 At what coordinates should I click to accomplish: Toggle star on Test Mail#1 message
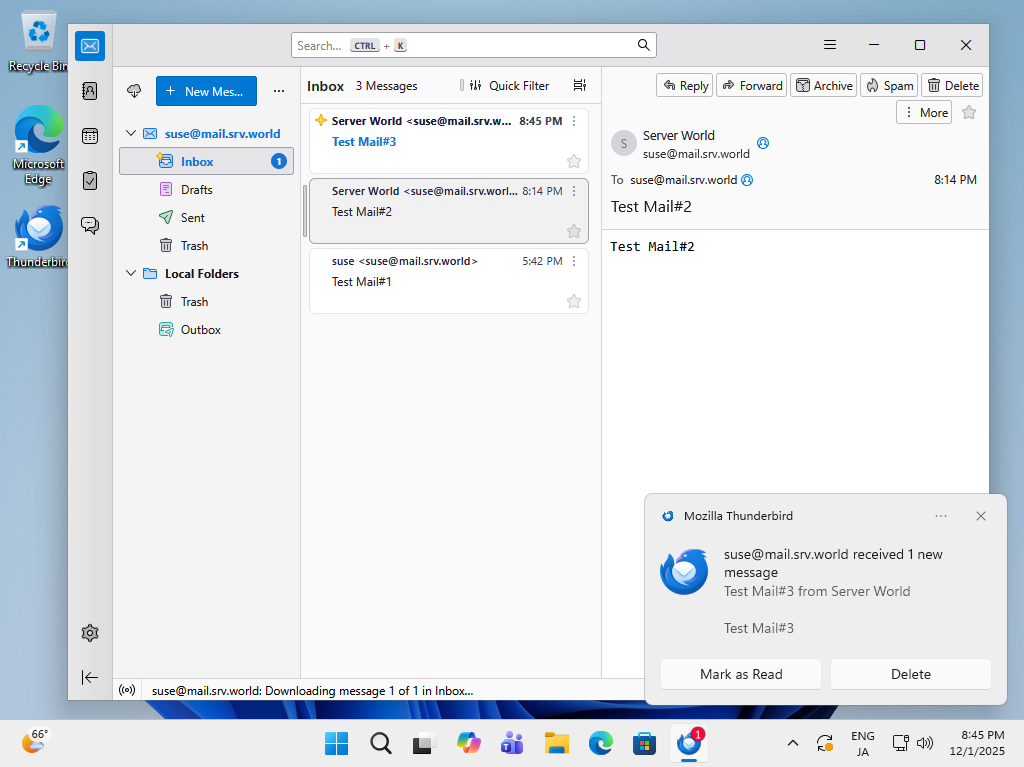coord(574,301)
